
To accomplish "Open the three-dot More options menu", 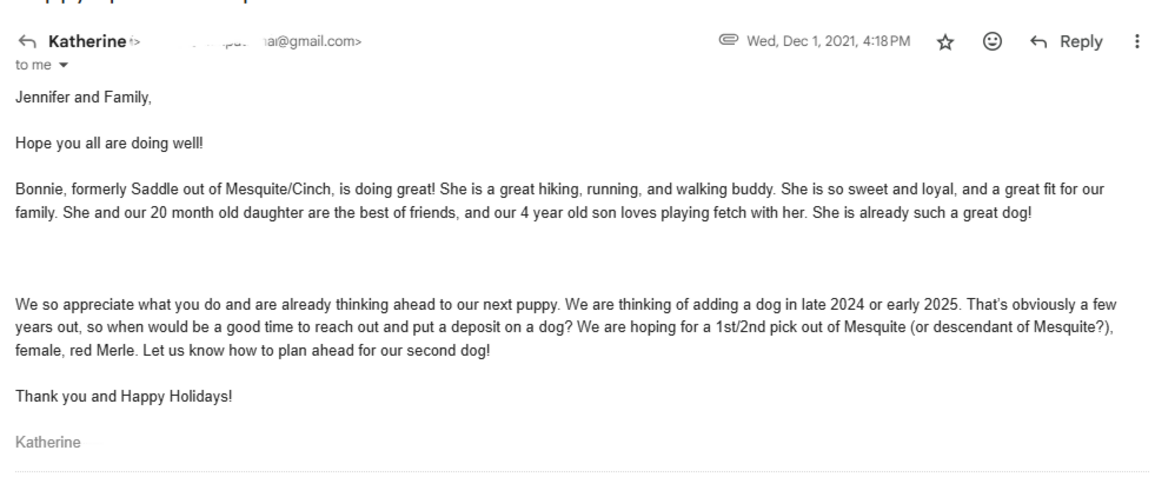I will tap(1137, 41).
